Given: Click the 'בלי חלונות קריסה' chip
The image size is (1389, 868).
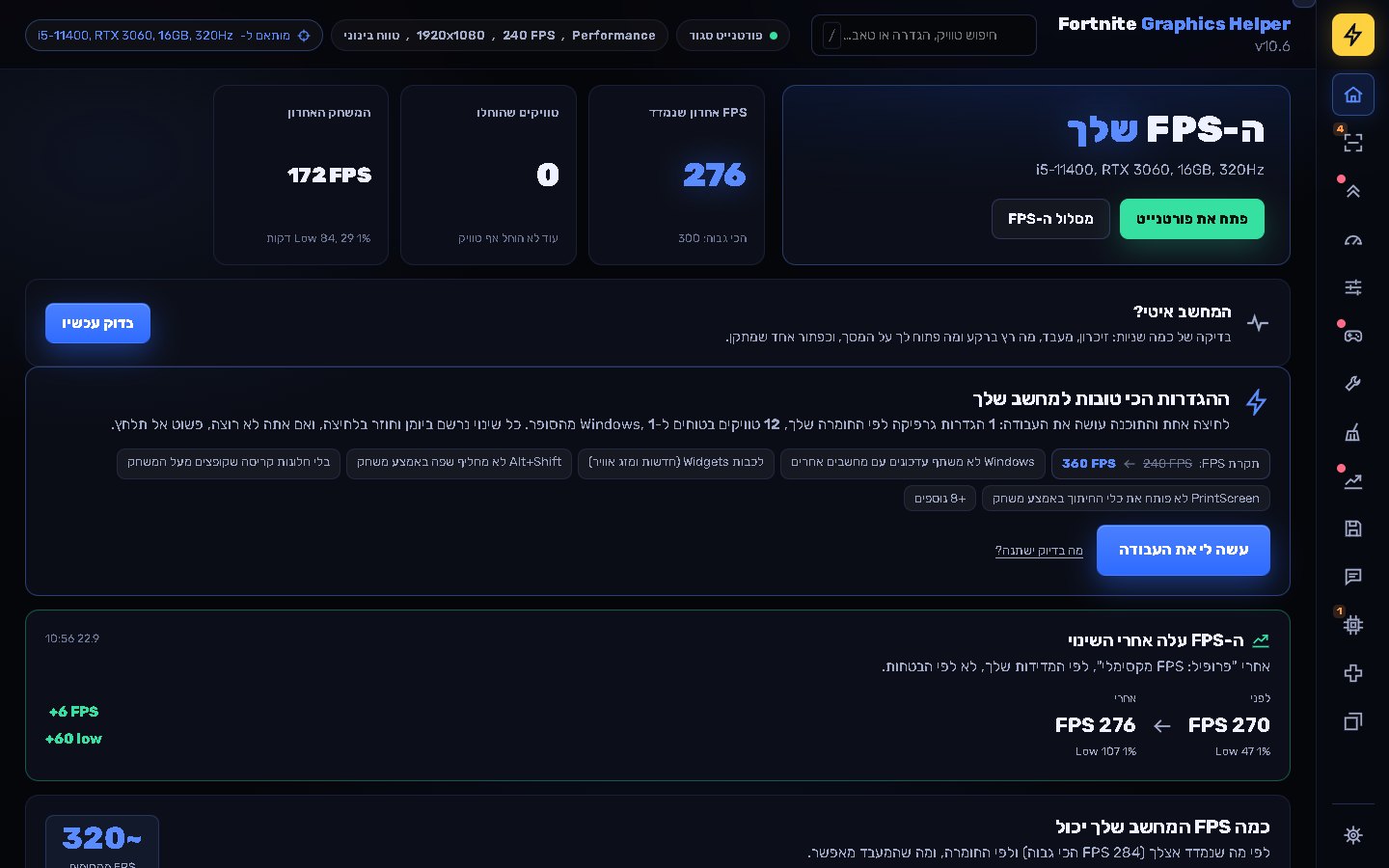Looking at the screenshot, I should (x=229, y=463).
